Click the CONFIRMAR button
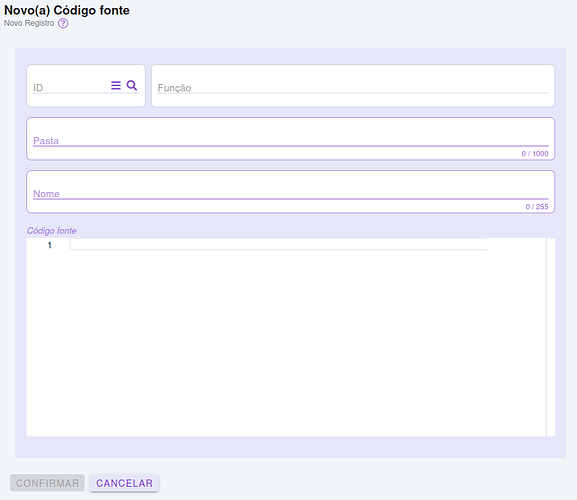Screen dimensions: 577x500 [47, 483]
